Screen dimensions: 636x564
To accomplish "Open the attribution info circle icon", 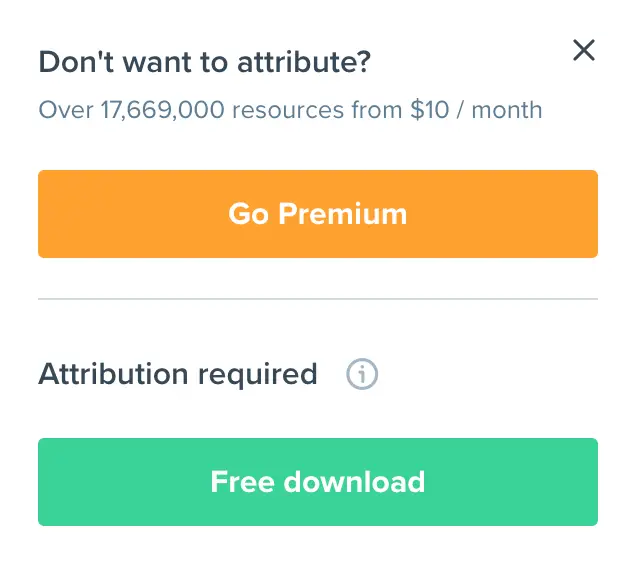I will pos(362,374).
